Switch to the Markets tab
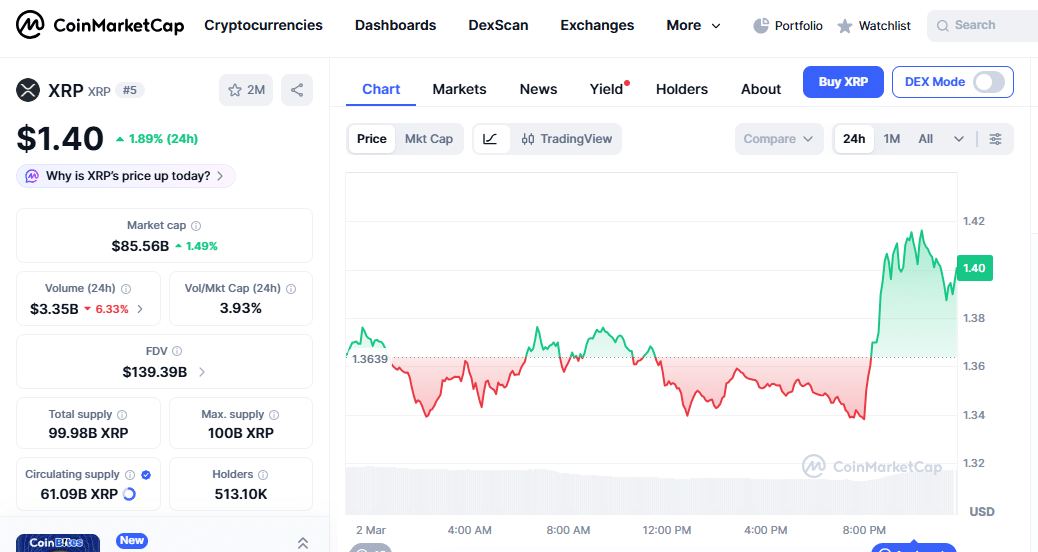 [x=459, y=89]
